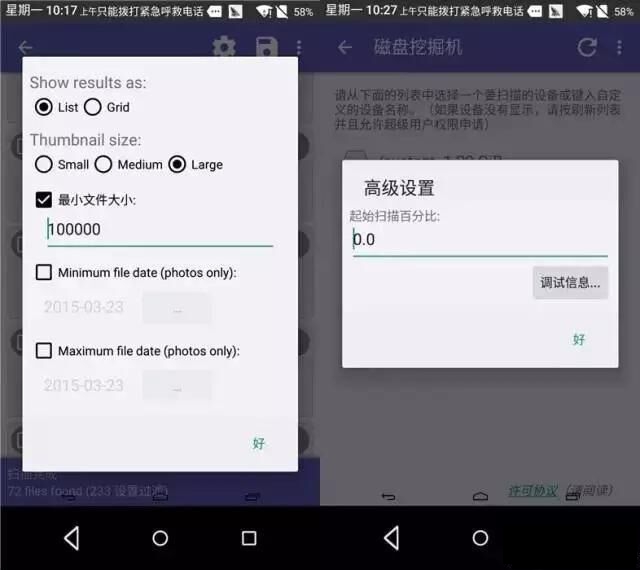Tap message notification icon on right status bar

pos(535,11)
